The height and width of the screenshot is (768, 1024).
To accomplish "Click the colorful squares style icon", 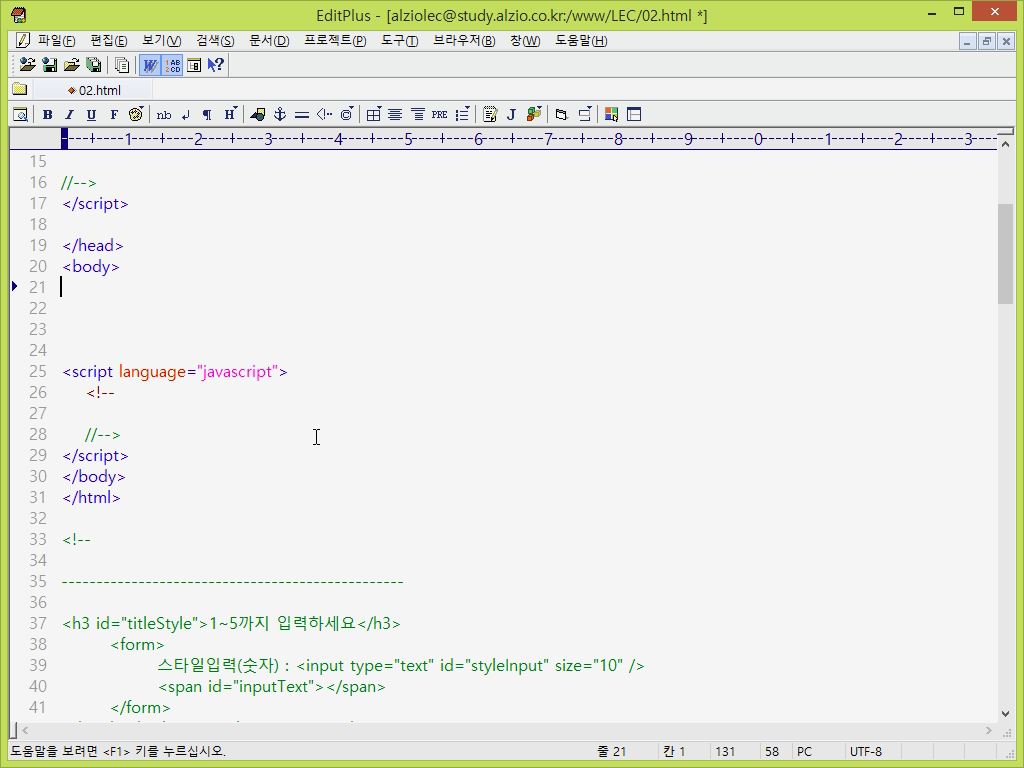I will [x=611, y=114].
